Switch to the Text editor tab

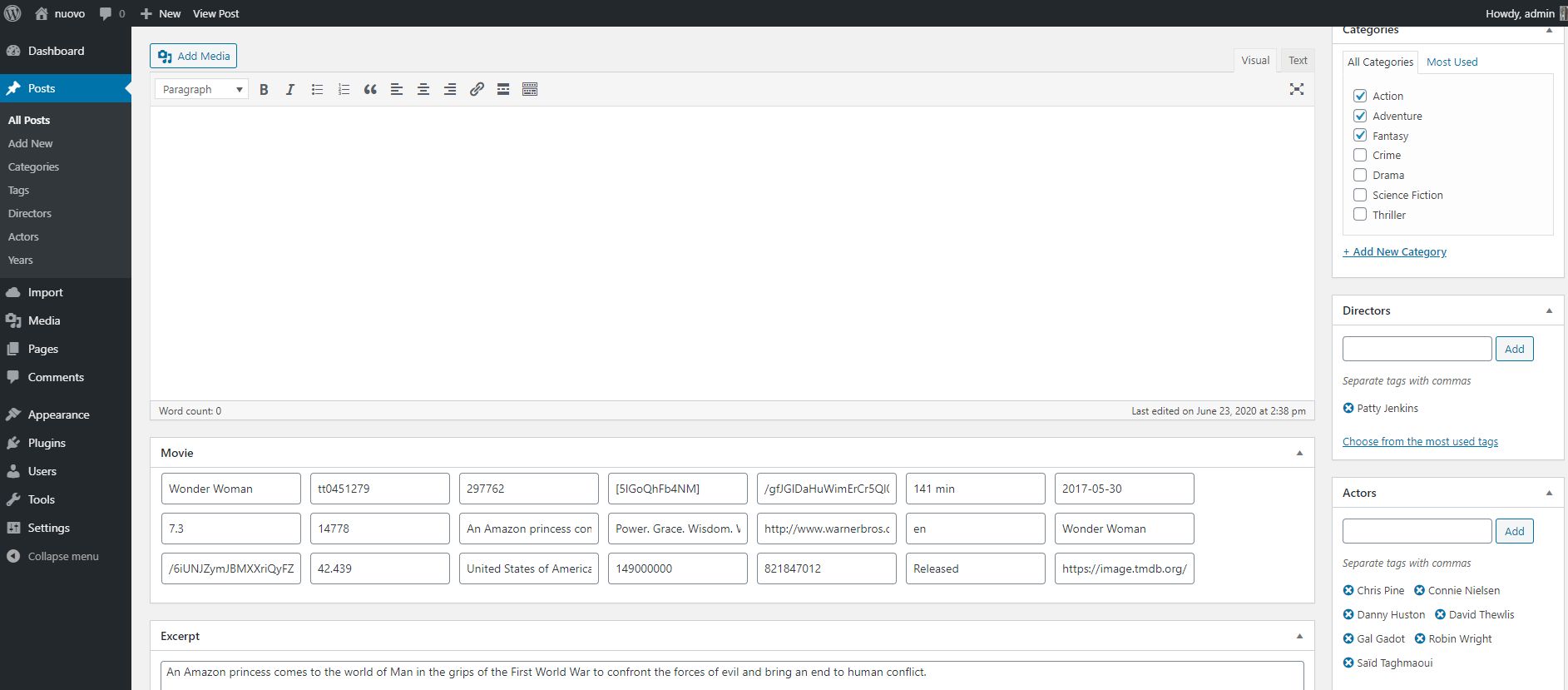pos(1298,60)
